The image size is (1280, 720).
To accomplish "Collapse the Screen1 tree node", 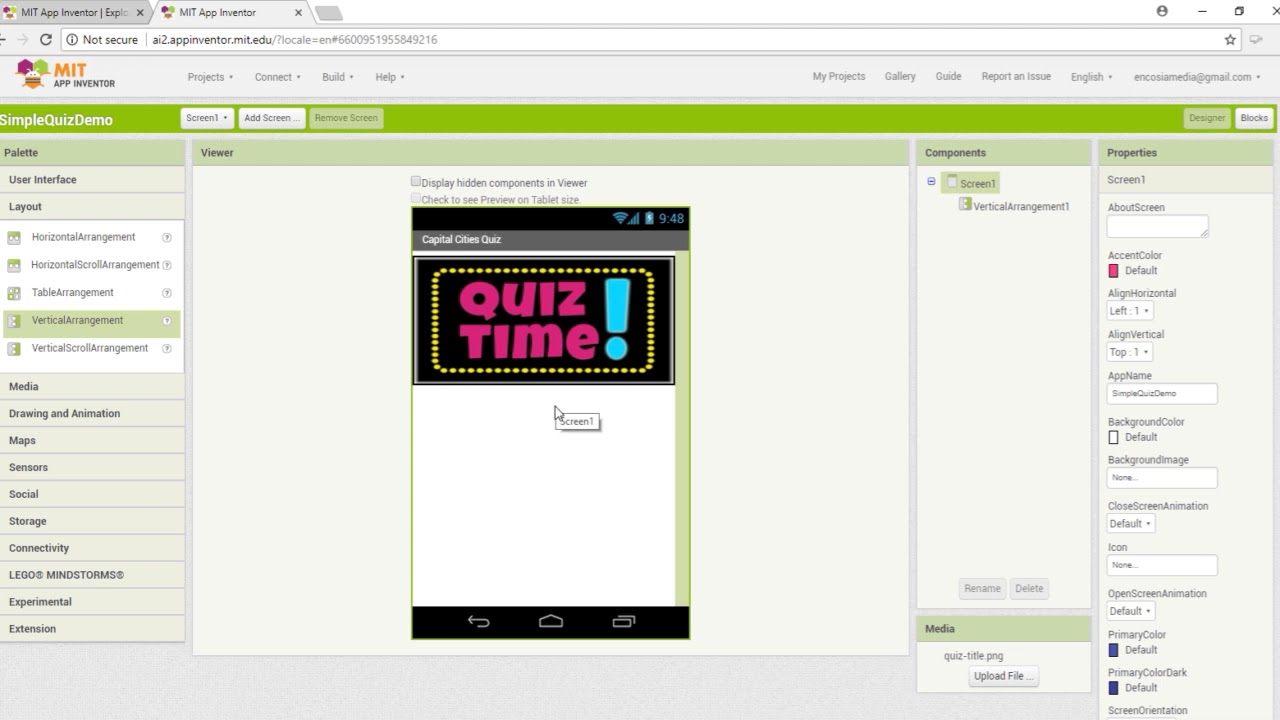I will click(x=931, y=182).
